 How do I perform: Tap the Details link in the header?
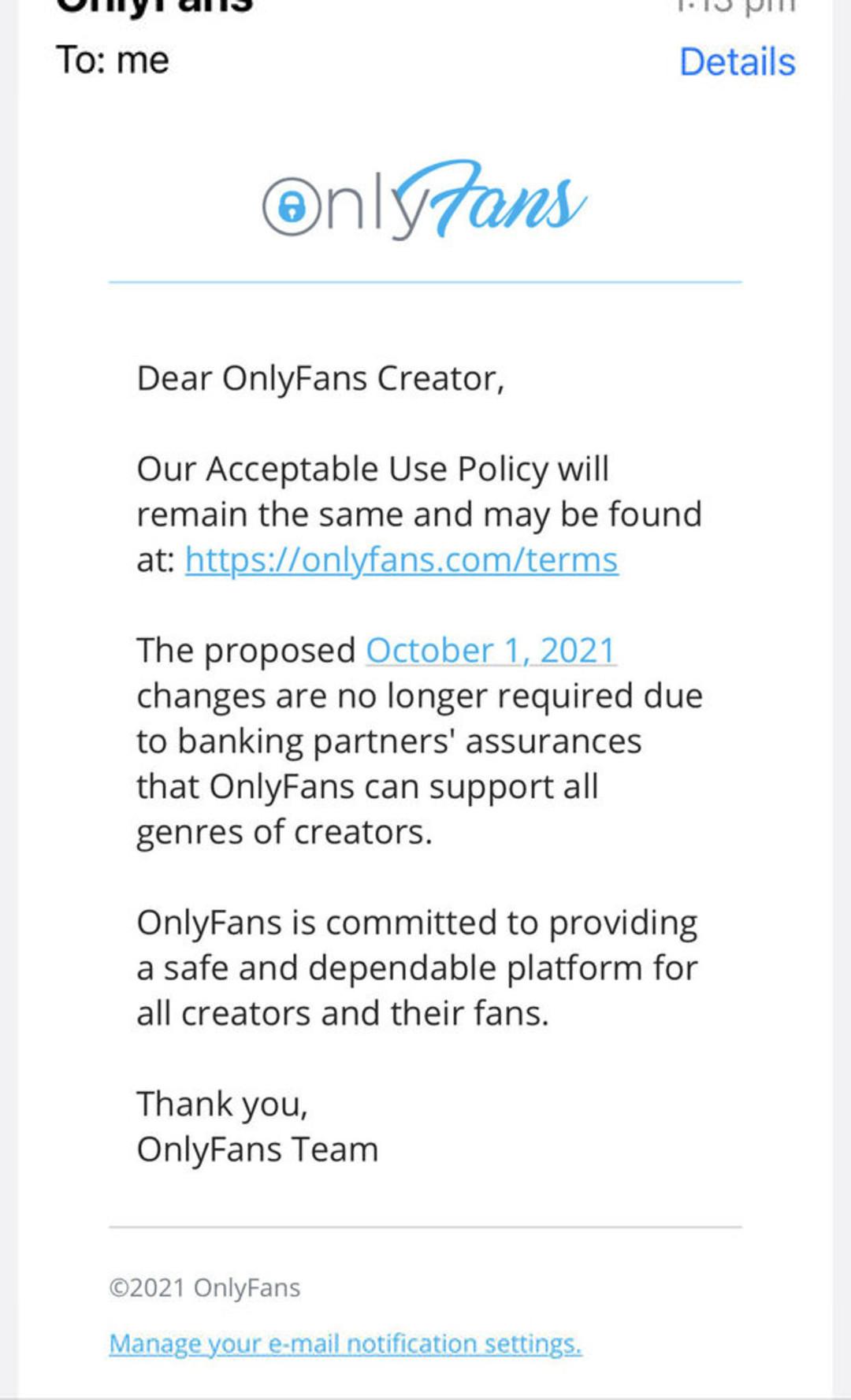[x=737, y=62]
